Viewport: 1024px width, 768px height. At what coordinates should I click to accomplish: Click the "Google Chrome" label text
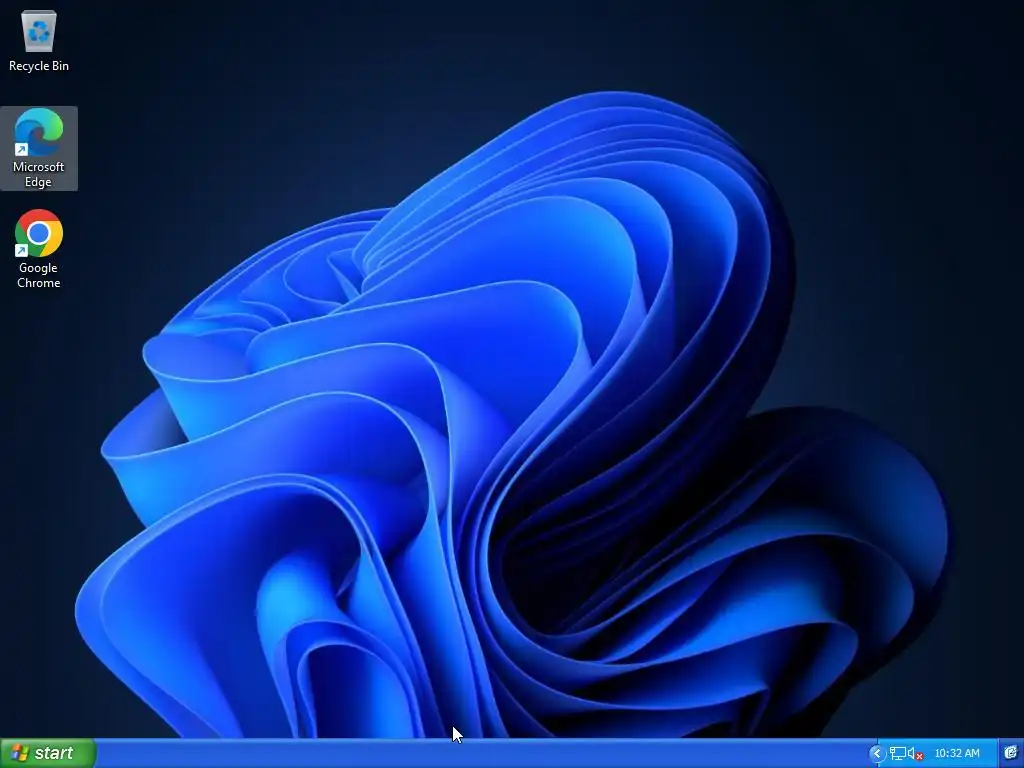pos(39,275)
